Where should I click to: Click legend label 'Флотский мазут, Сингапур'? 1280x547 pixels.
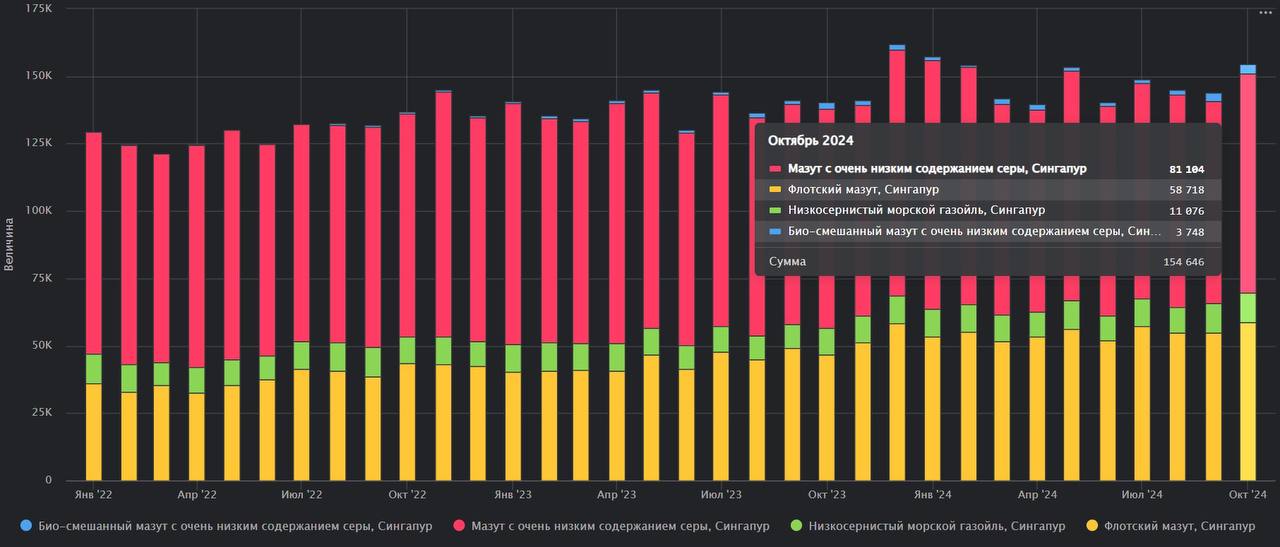pos(1179,525)
